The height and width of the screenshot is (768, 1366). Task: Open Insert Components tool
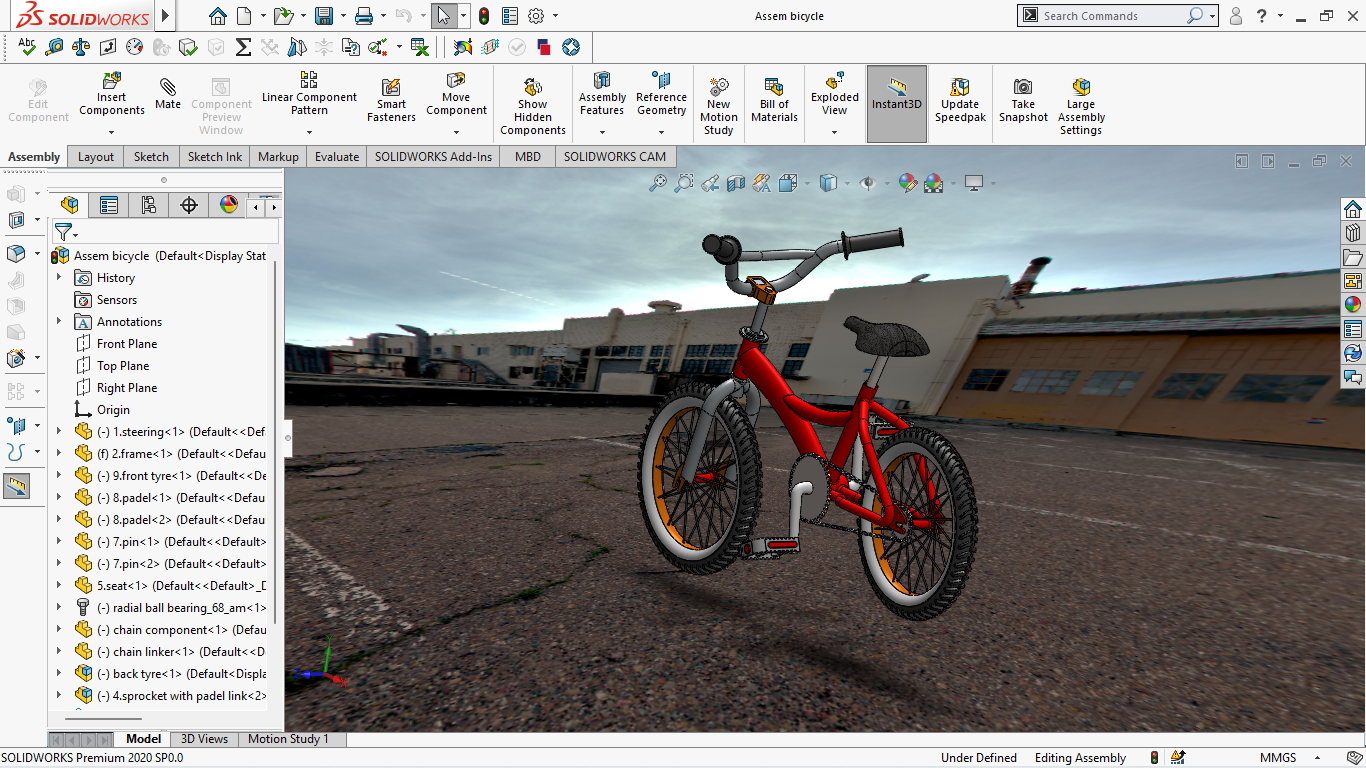click(112, 93)
